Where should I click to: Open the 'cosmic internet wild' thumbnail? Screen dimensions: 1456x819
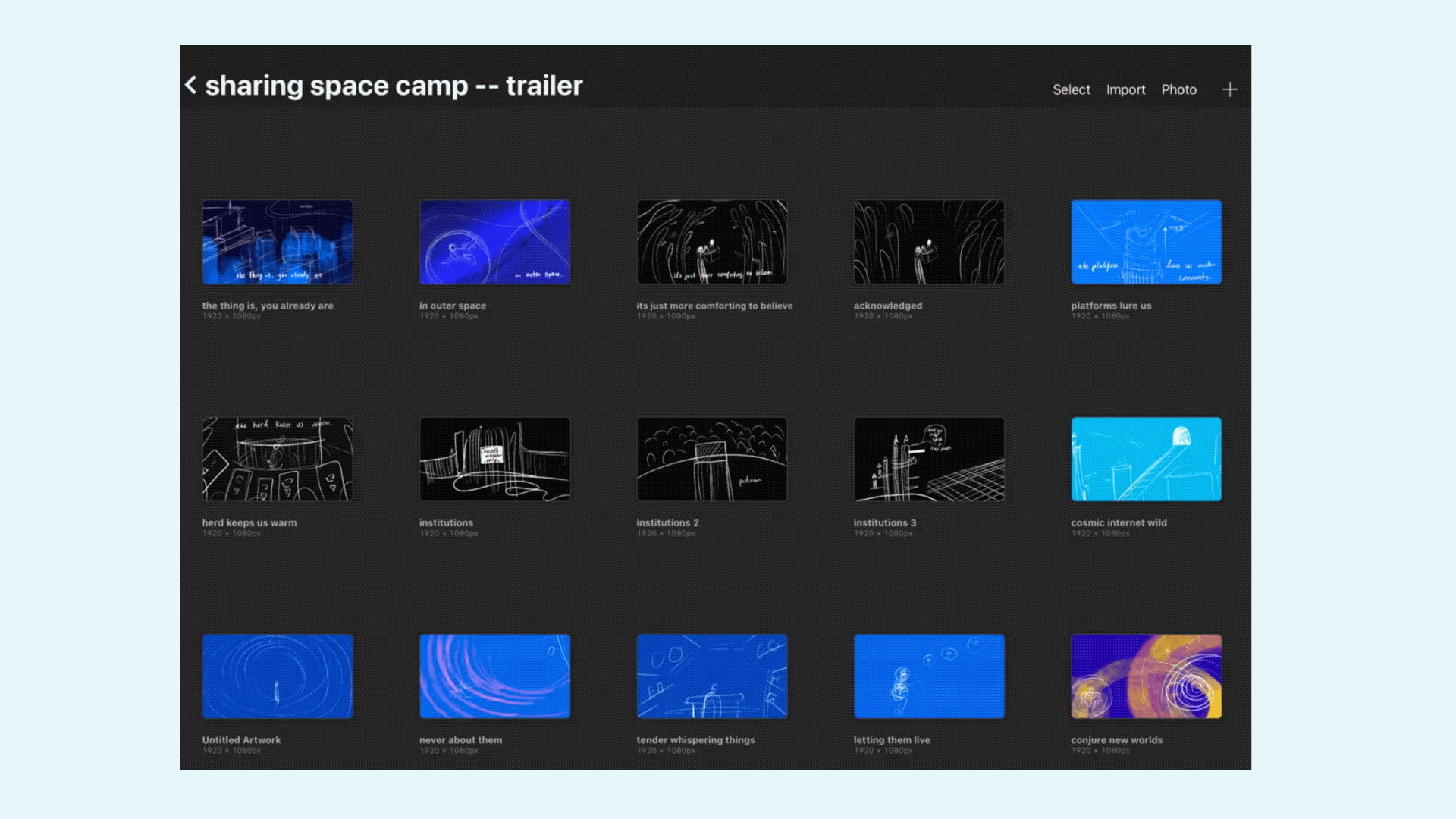(x=1146, y=459)
